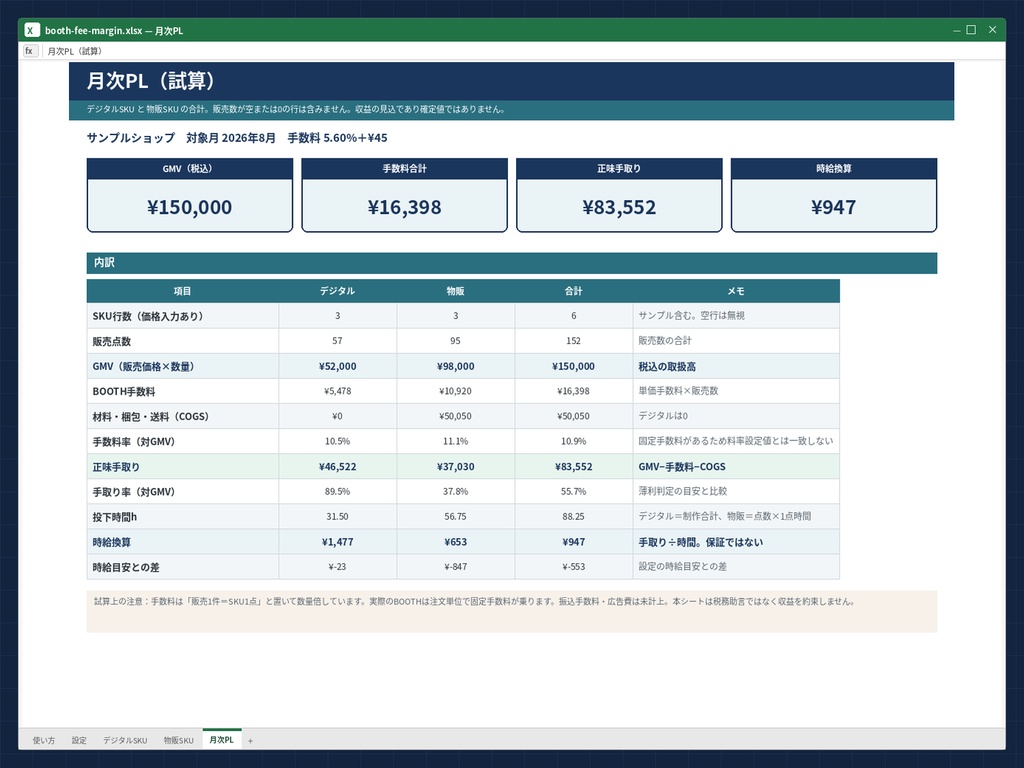
Task: Select the 月次PL sheet tab
Action: coord(221,740)
